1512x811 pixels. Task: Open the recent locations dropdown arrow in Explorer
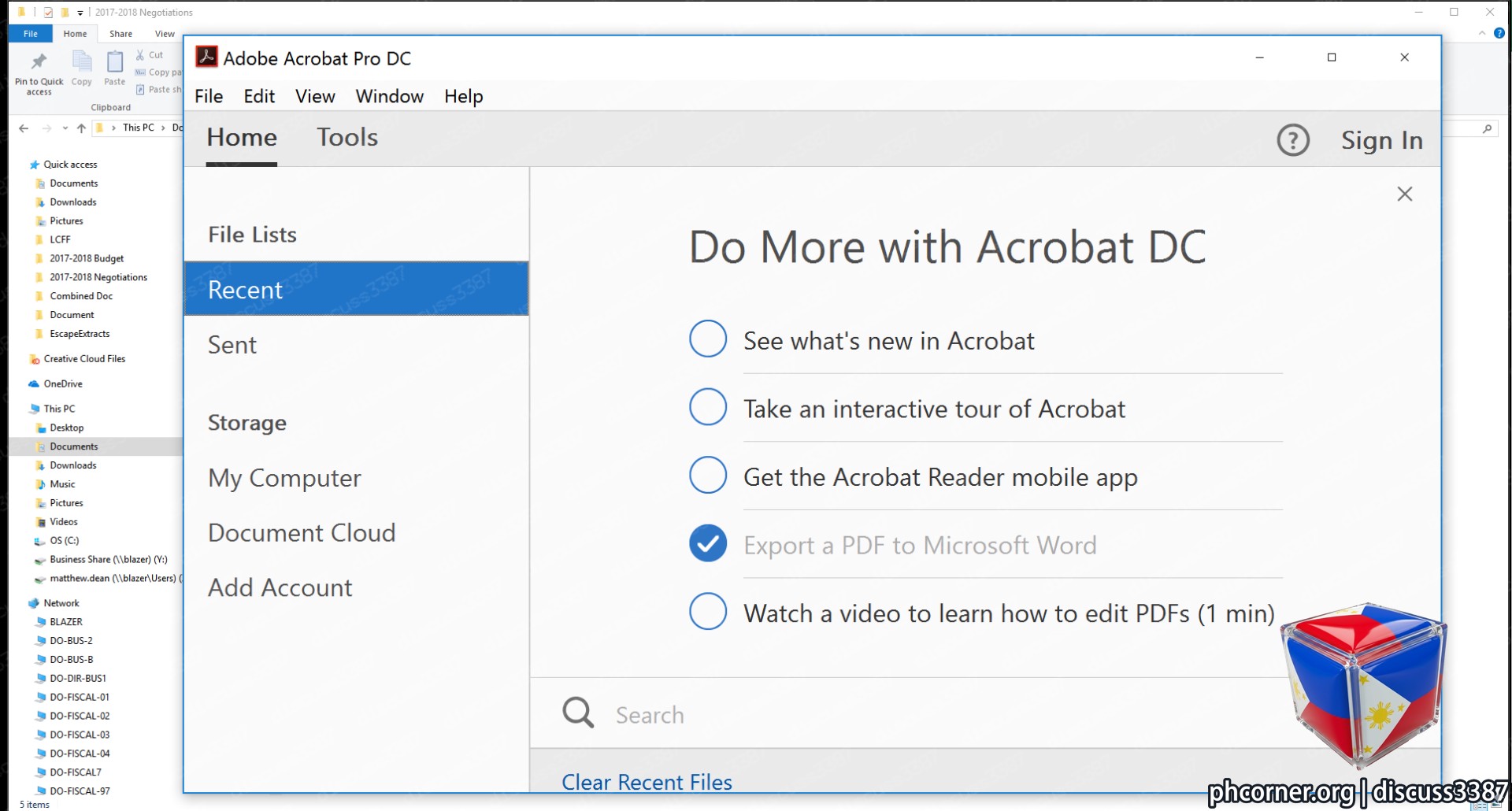click(65, 128)
